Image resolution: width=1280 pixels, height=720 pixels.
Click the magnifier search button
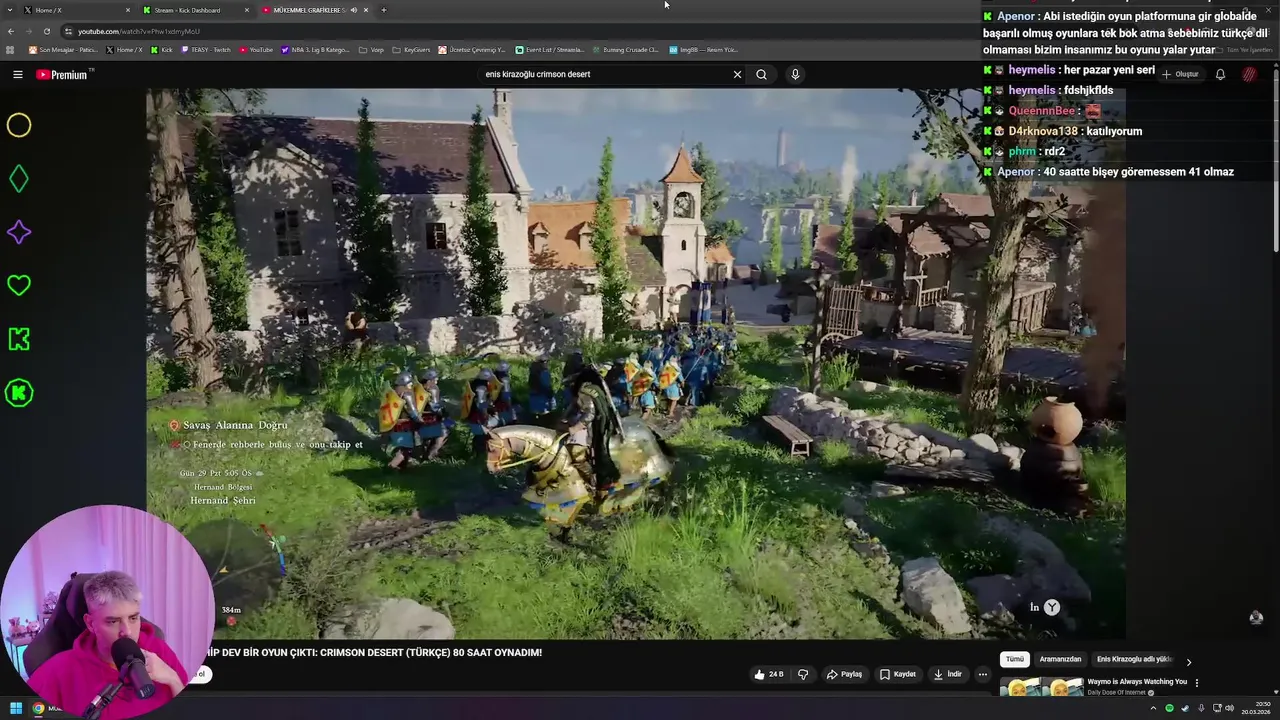click(x=761, y=74)
